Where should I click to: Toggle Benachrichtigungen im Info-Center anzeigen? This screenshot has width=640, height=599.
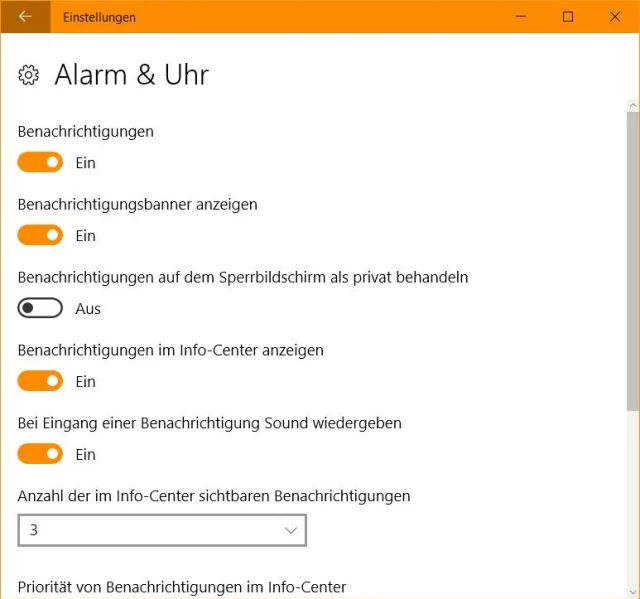pos(40,381)
